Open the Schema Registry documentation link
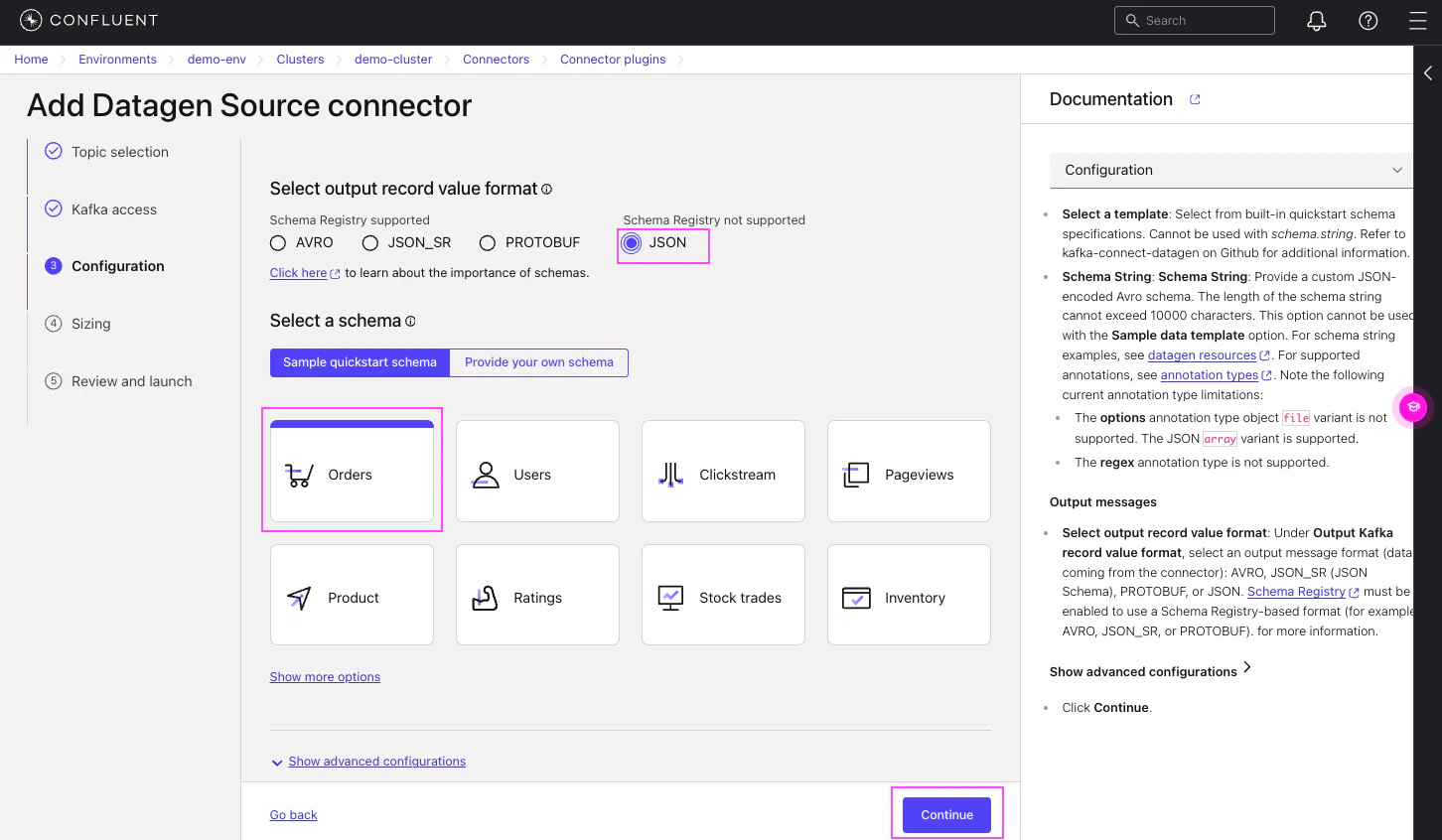 pos(1296,592)
